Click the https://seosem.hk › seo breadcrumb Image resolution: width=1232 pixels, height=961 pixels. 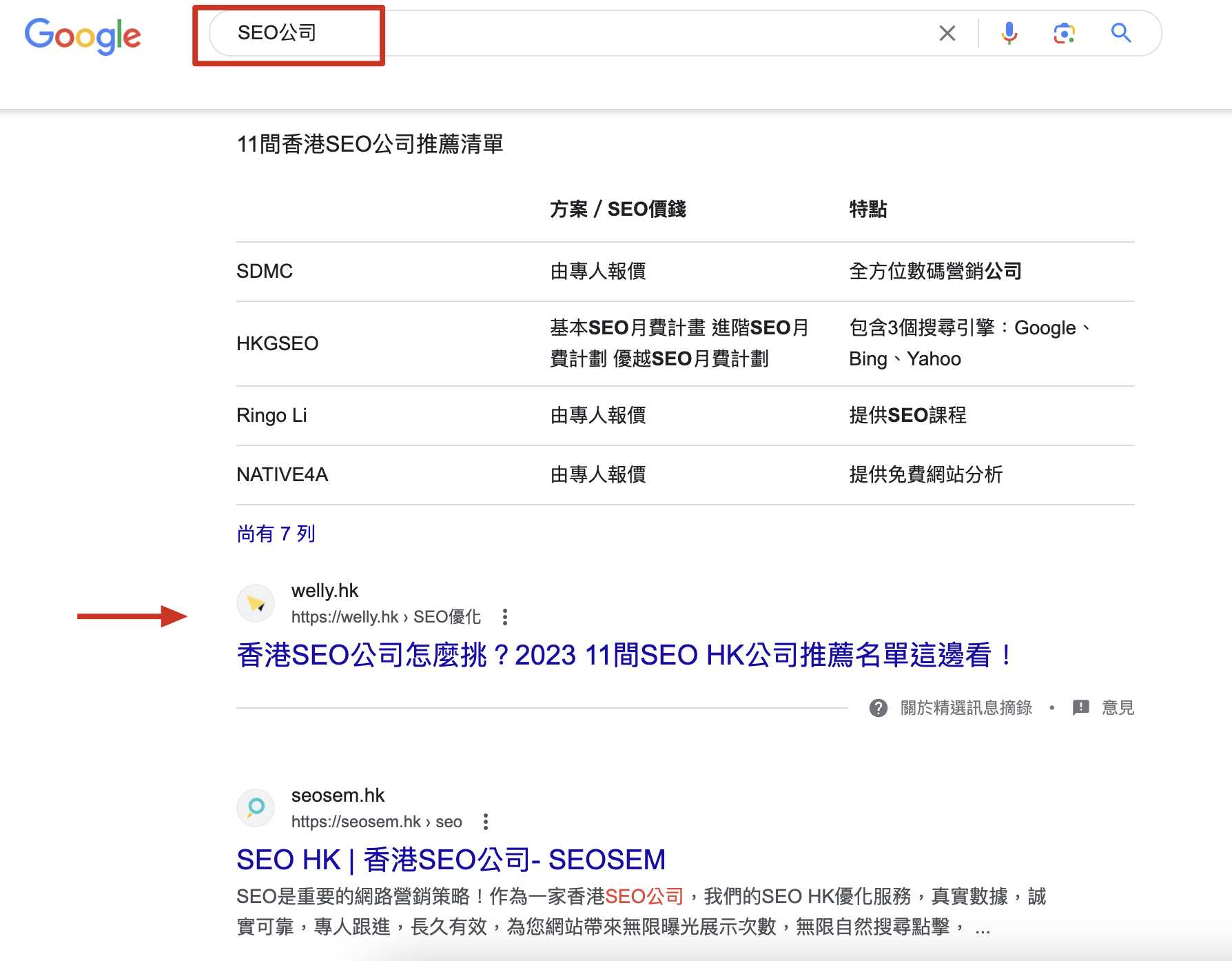click(377, 822)
